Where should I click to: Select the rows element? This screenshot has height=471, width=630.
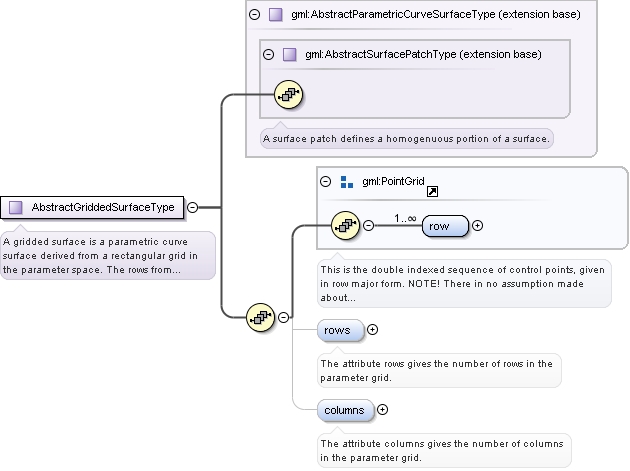pyautogui.click(x=340, y=330)
